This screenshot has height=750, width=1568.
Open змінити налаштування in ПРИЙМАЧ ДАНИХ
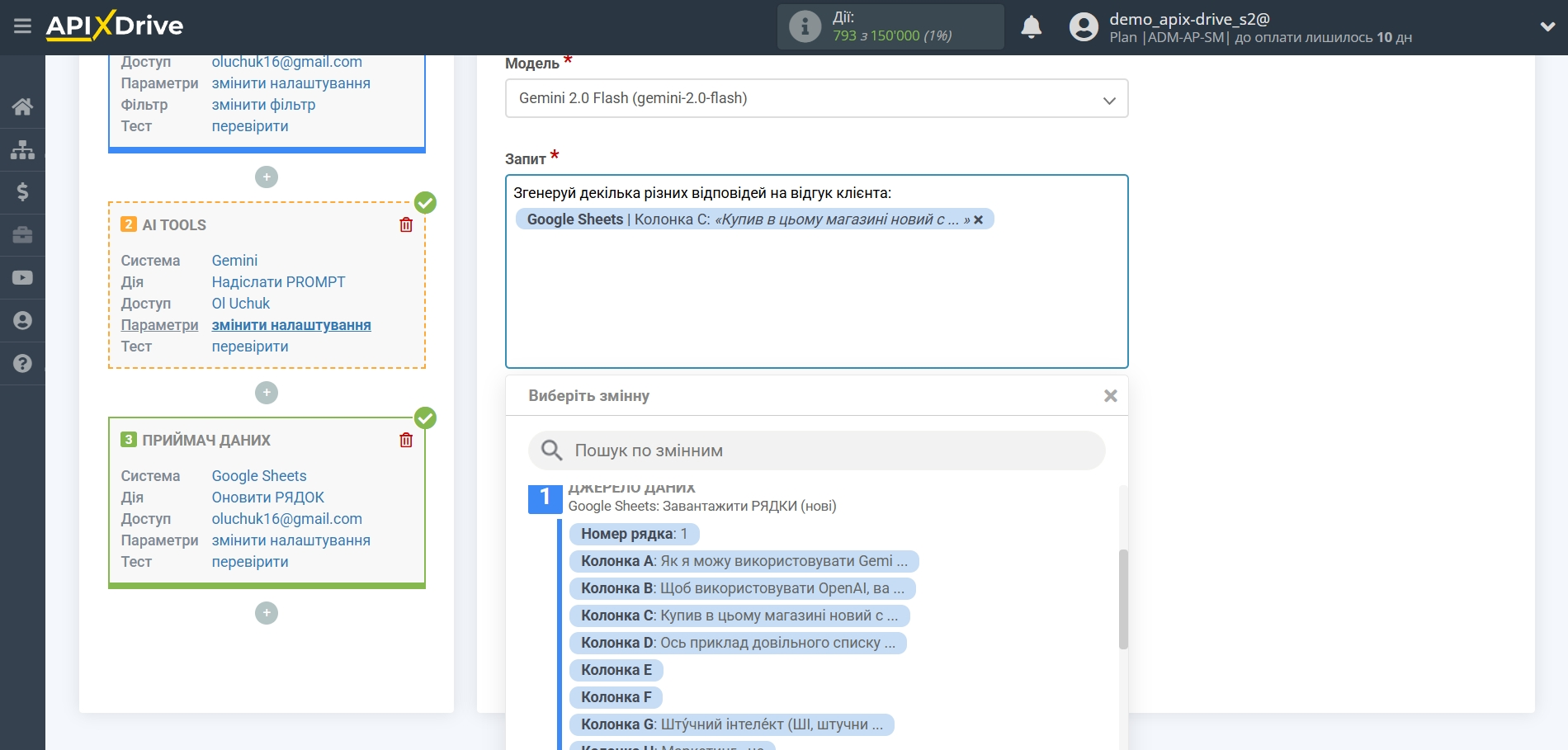point(290,540)
